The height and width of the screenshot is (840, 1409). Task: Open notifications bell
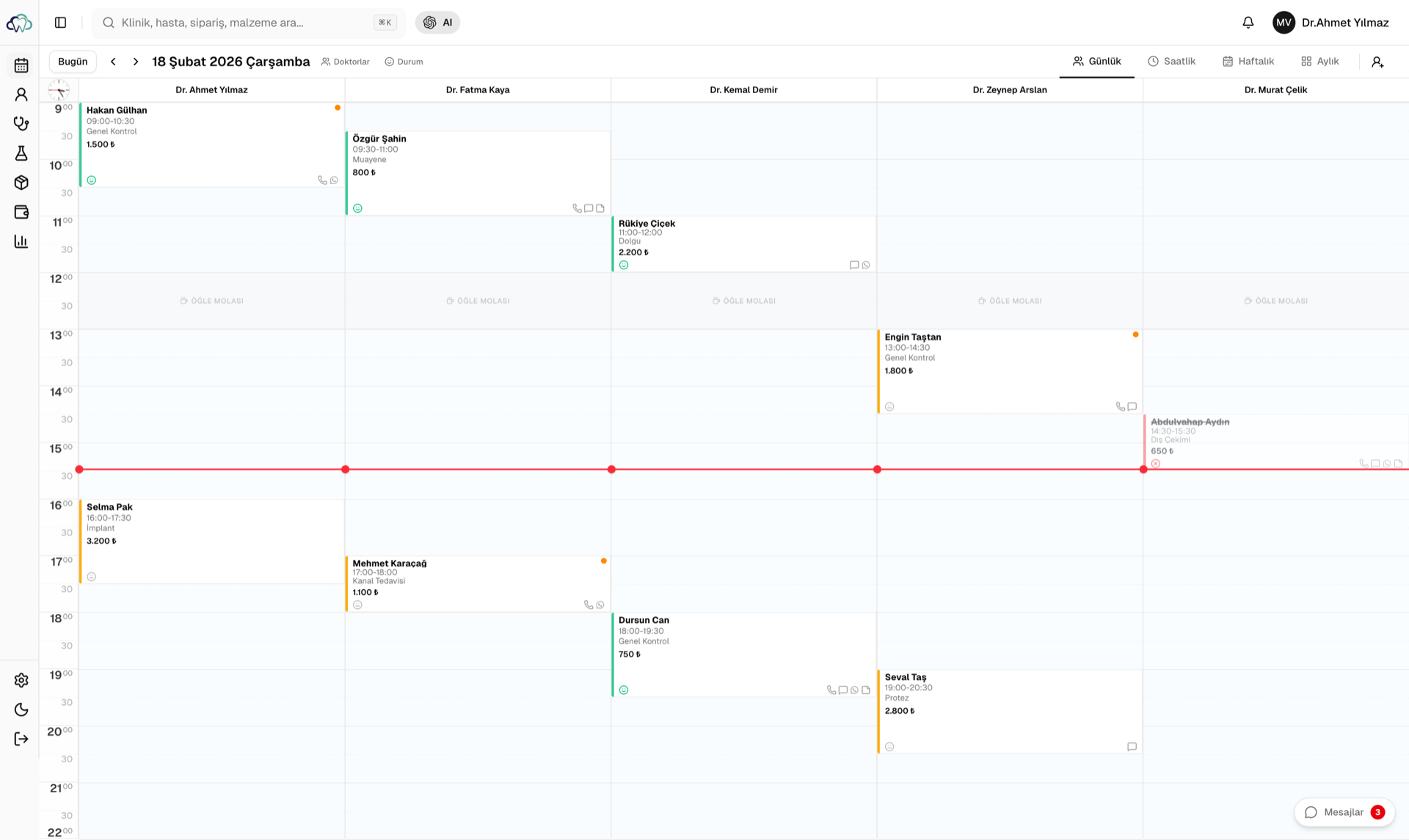click(x=1248, y=23)
